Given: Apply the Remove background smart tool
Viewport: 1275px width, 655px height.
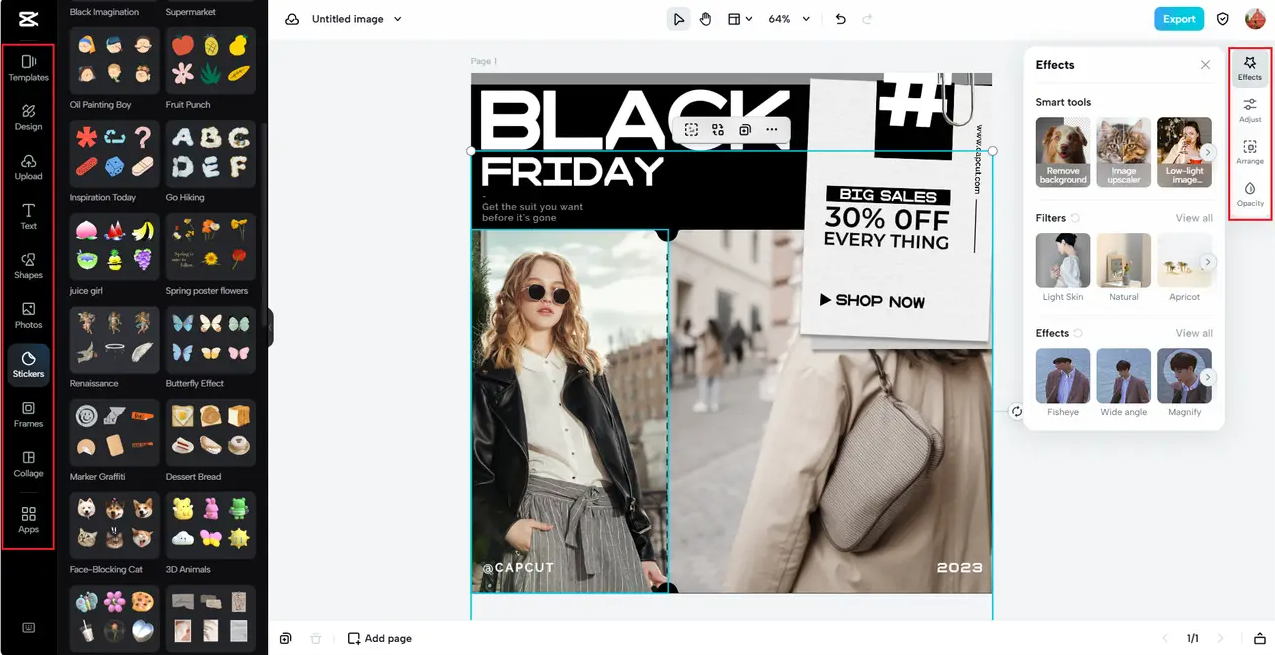Looking at the screenshot, I should (1063, 152).
